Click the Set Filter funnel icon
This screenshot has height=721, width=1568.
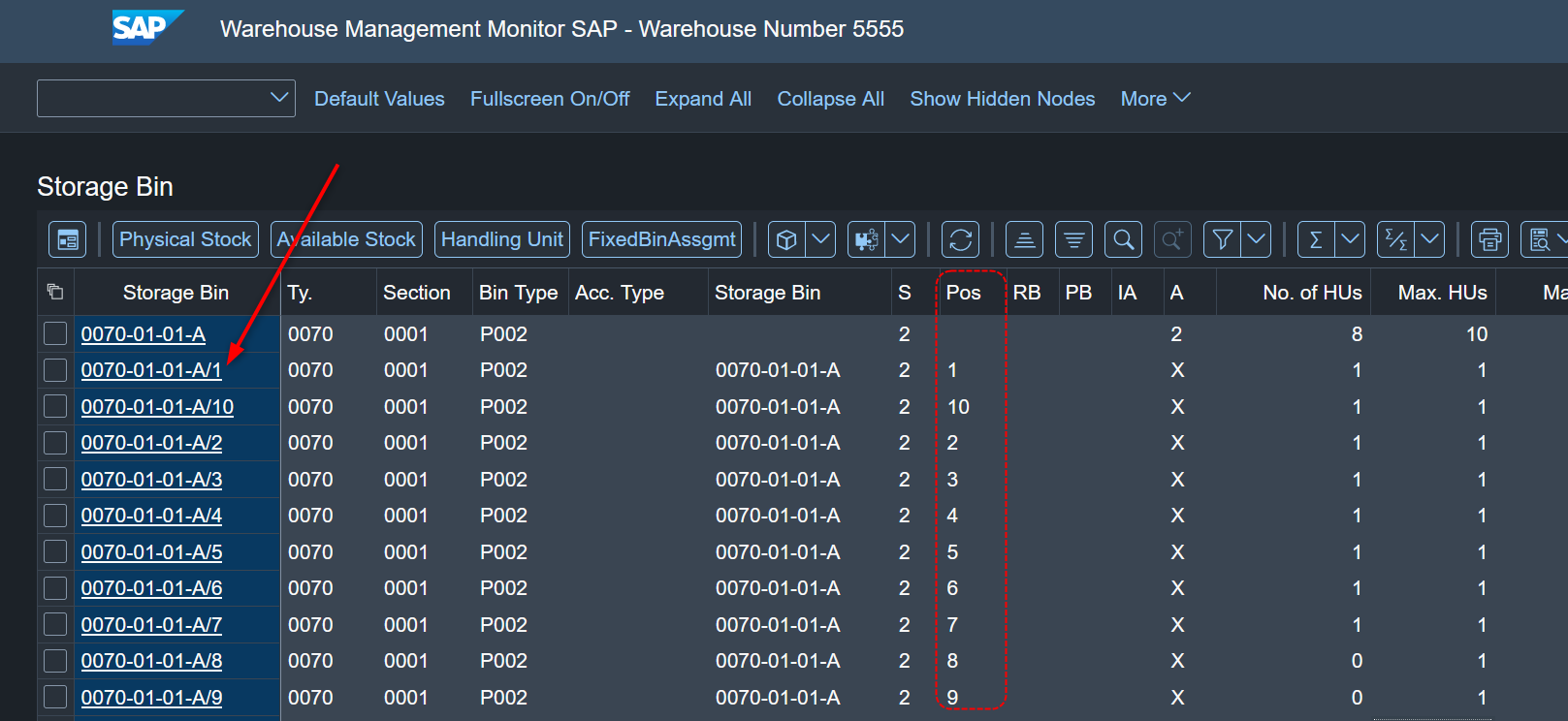tap(1223, 239)
